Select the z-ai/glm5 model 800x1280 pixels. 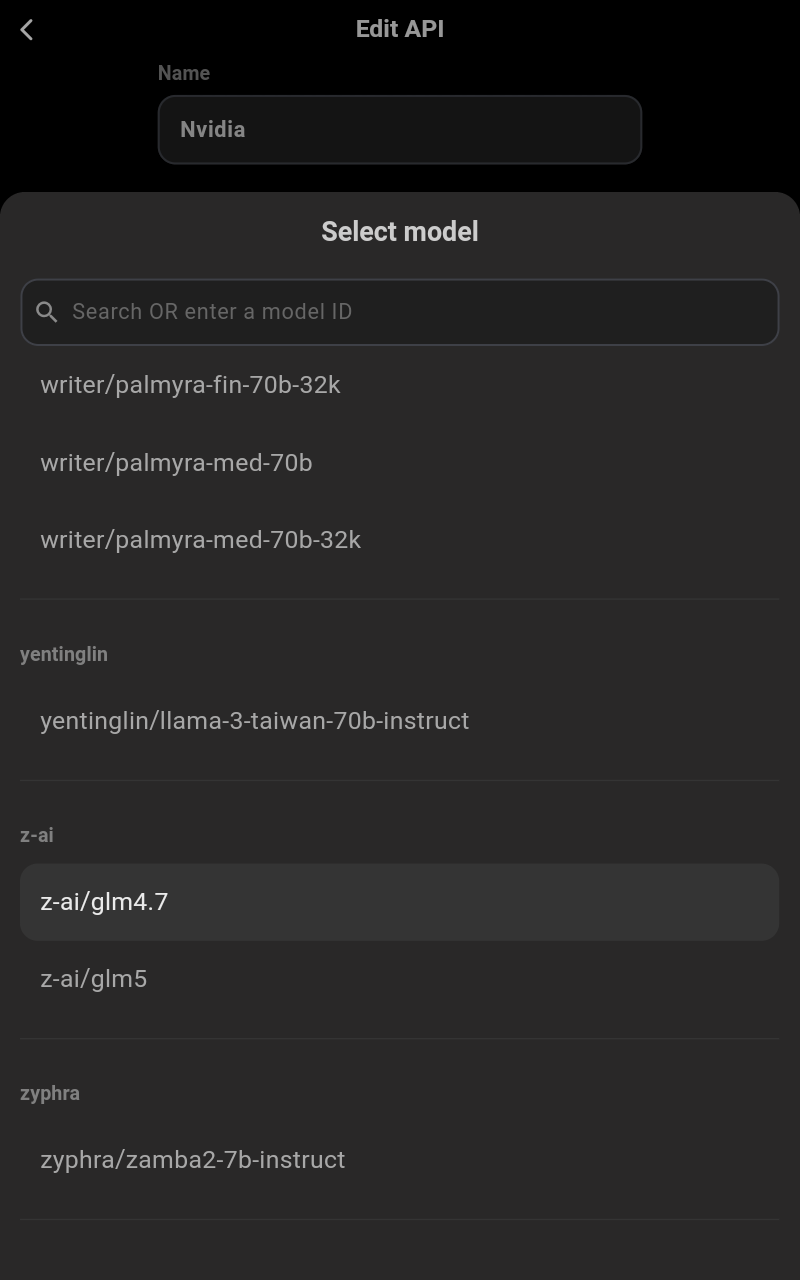(x=94, y=979)
